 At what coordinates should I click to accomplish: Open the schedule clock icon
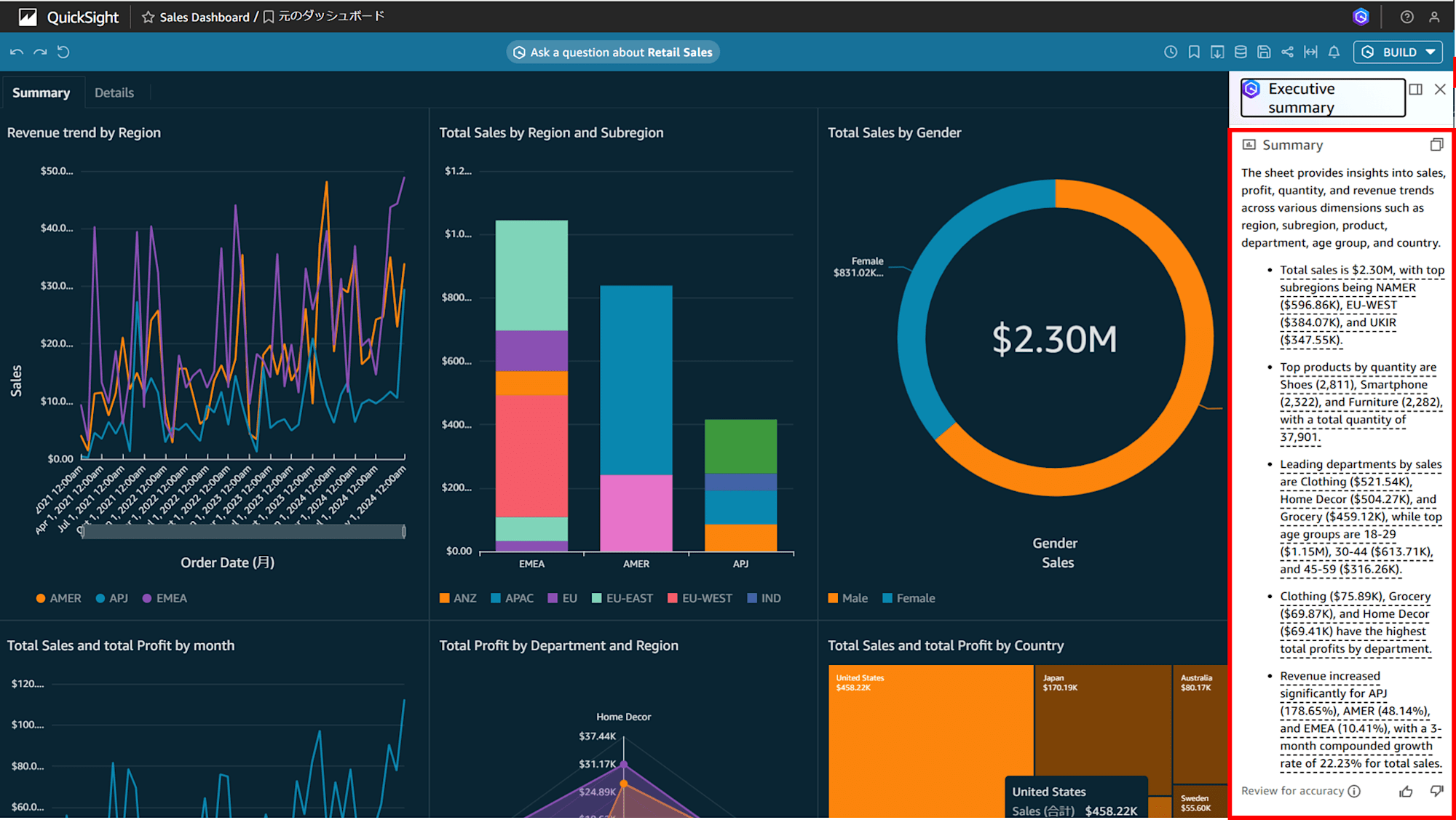[x=1171, y=52]
